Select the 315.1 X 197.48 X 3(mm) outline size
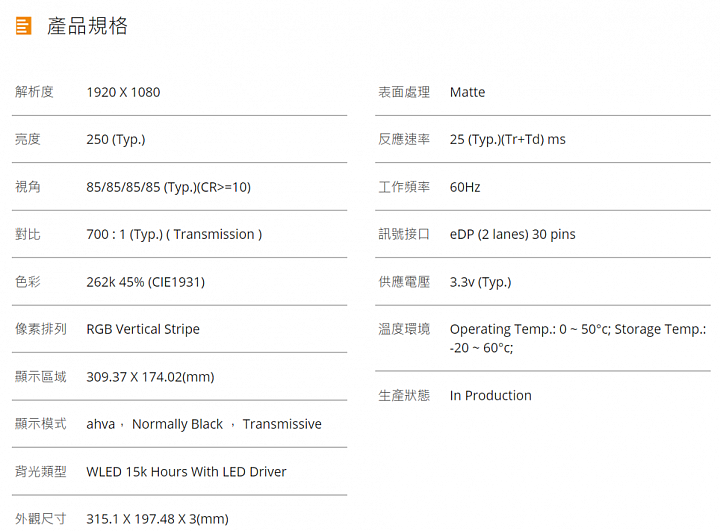 pos(158,519)
